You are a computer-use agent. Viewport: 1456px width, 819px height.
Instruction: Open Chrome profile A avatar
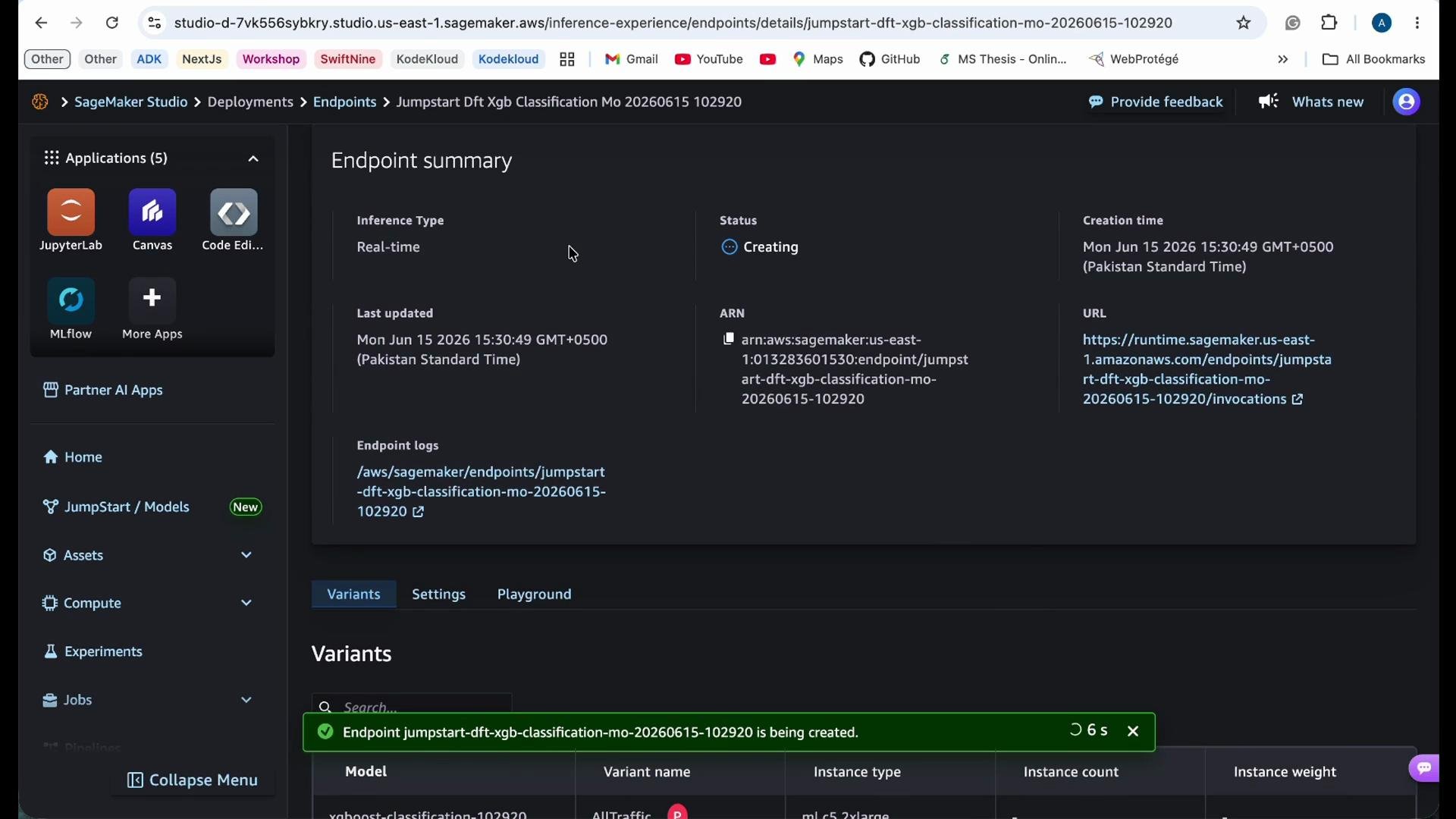tap(1382, 23)
